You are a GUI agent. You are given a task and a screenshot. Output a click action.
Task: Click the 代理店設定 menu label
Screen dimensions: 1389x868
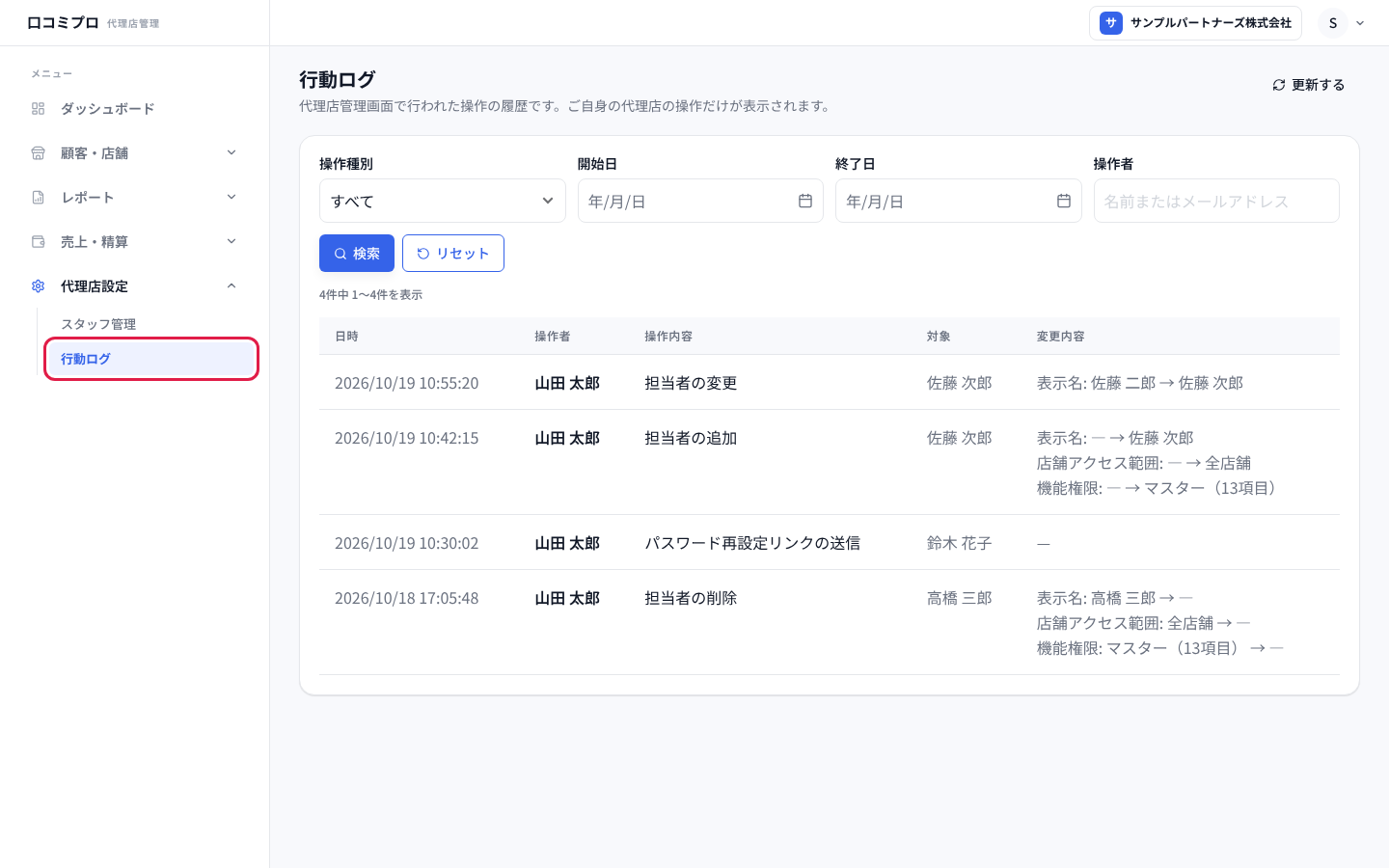[95, 286]
